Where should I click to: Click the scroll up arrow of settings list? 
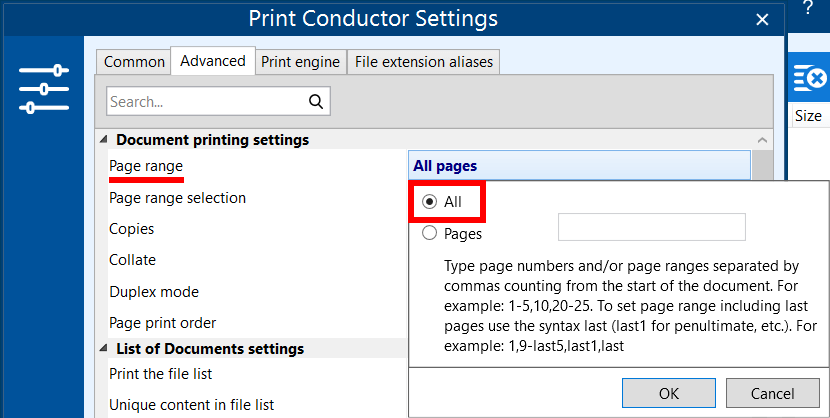pos(762,140)
